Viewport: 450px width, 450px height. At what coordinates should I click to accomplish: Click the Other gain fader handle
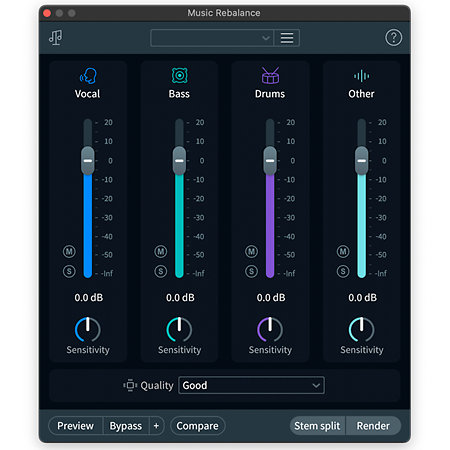362,161
